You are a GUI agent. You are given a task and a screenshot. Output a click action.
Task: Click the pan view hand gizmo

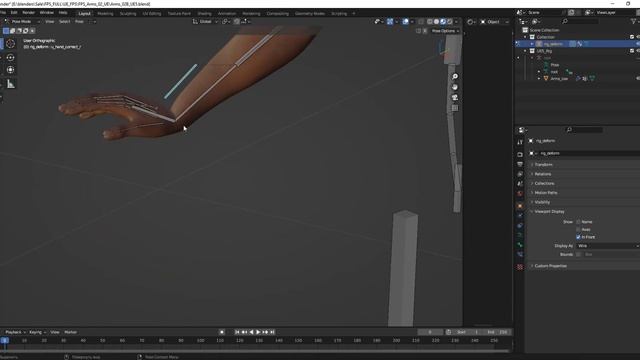[x=455, y=87]
